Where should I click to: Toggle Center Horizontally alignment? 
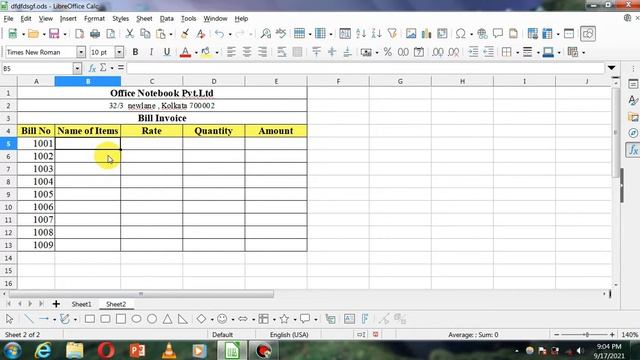(x=247, y=52)
